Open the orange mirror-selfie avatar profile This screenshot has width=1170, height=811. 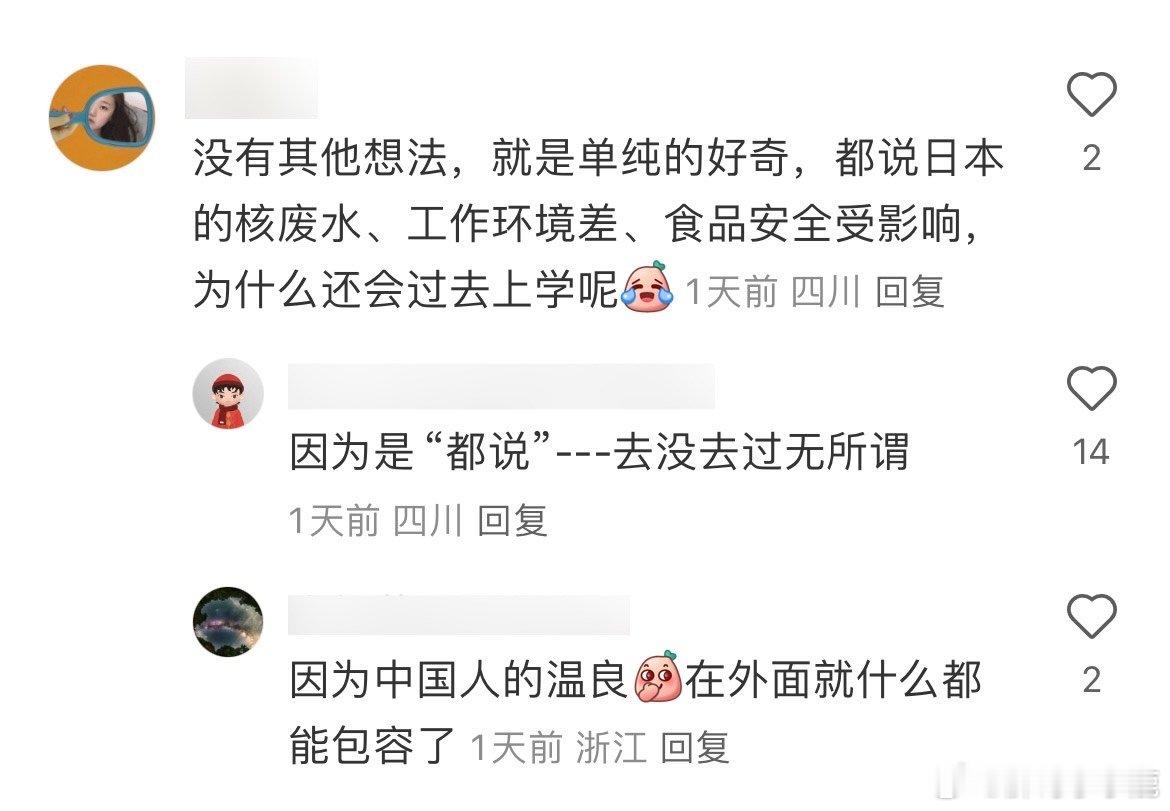(102, 118)
